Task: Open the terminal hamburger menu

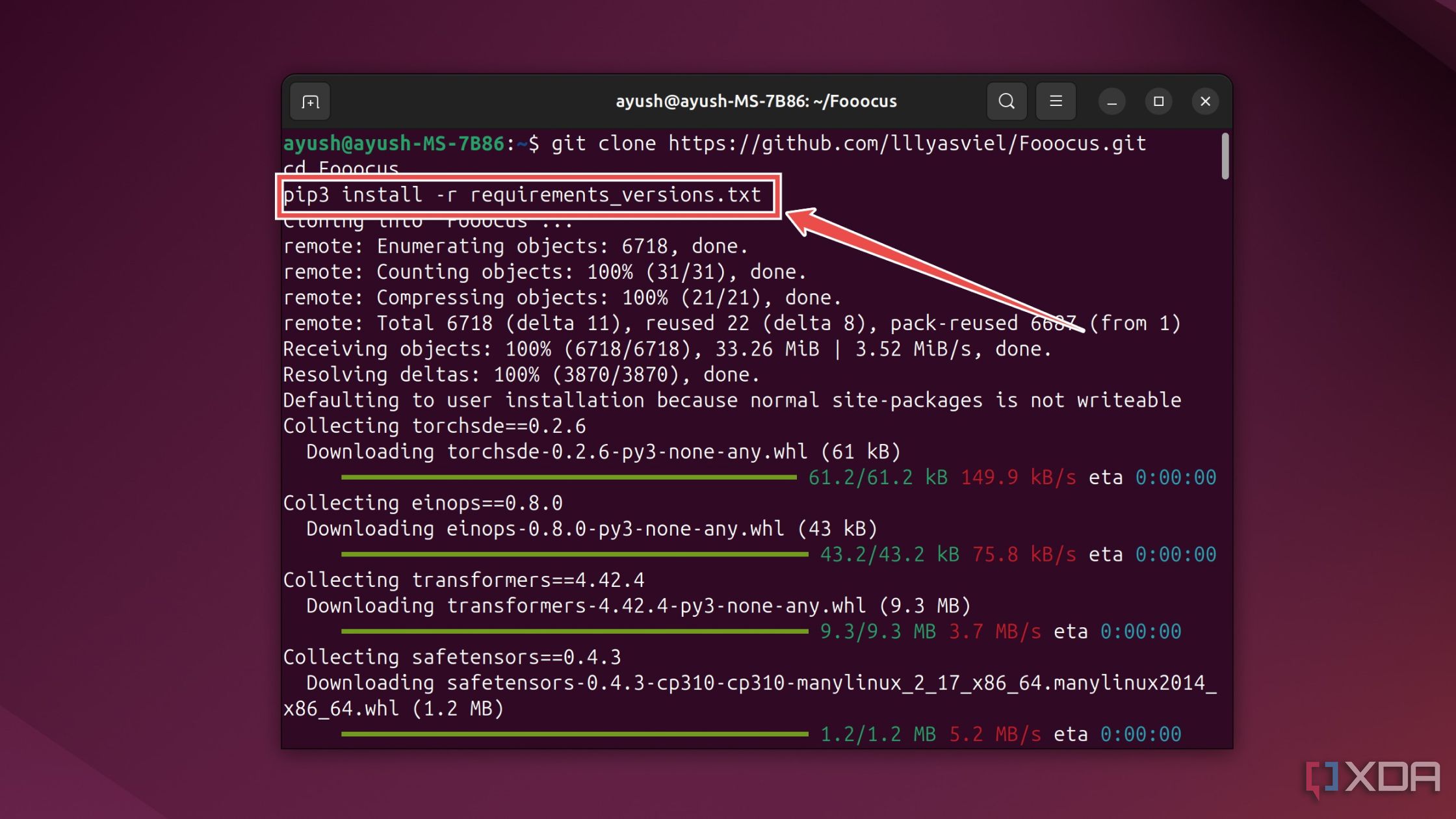Action: pos(1056,101)
